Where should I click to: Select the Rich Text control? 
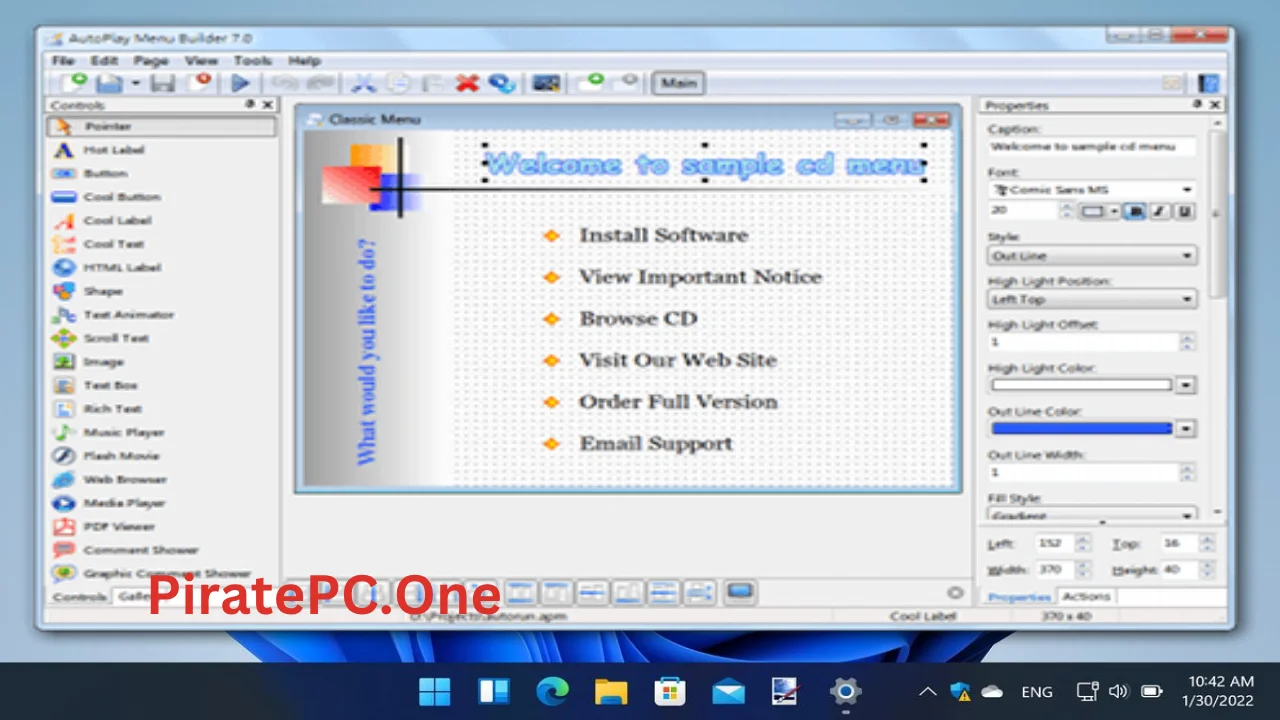click(x=162, y=409)
